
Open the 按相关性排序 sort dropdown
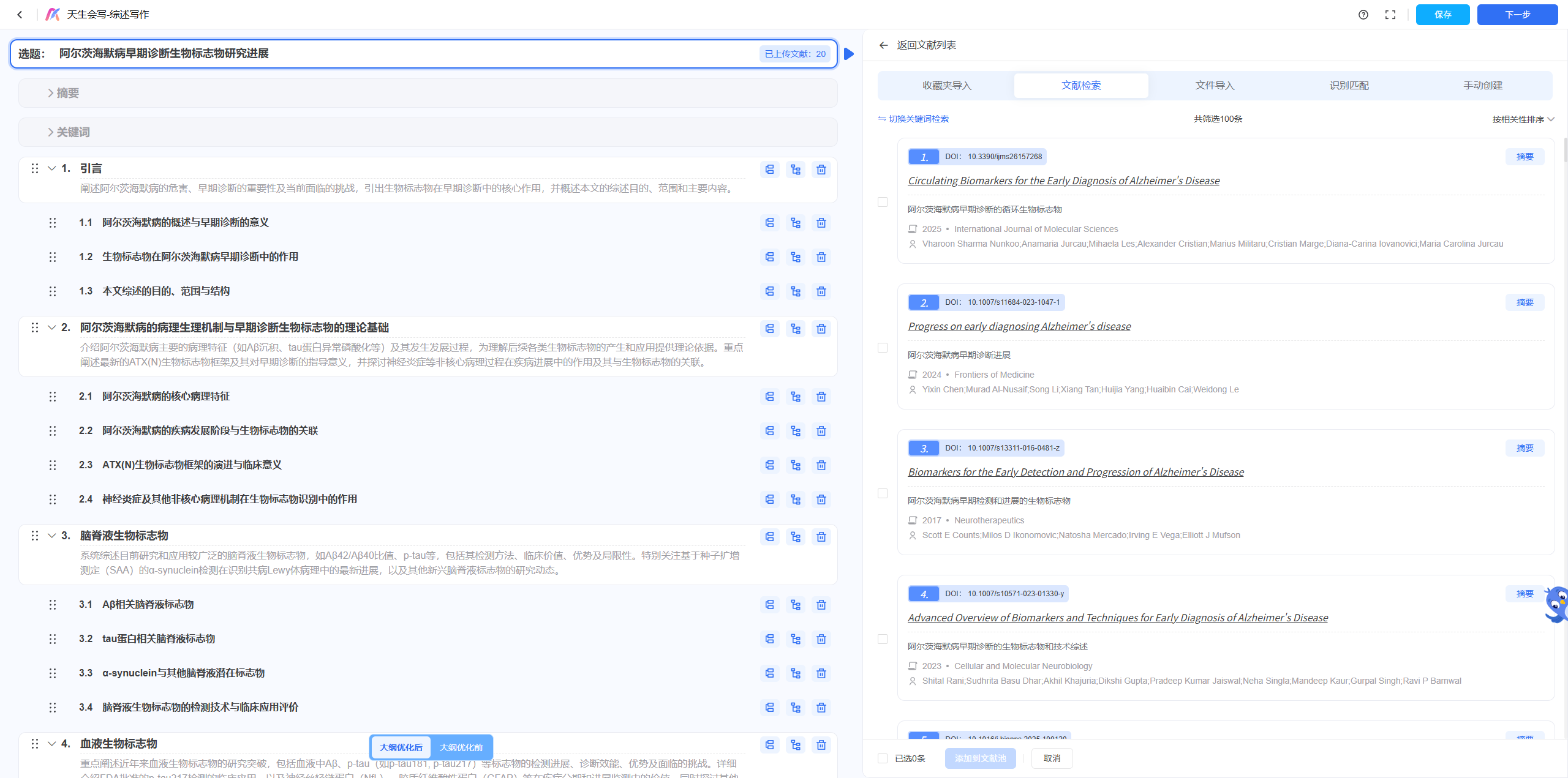1522,119
